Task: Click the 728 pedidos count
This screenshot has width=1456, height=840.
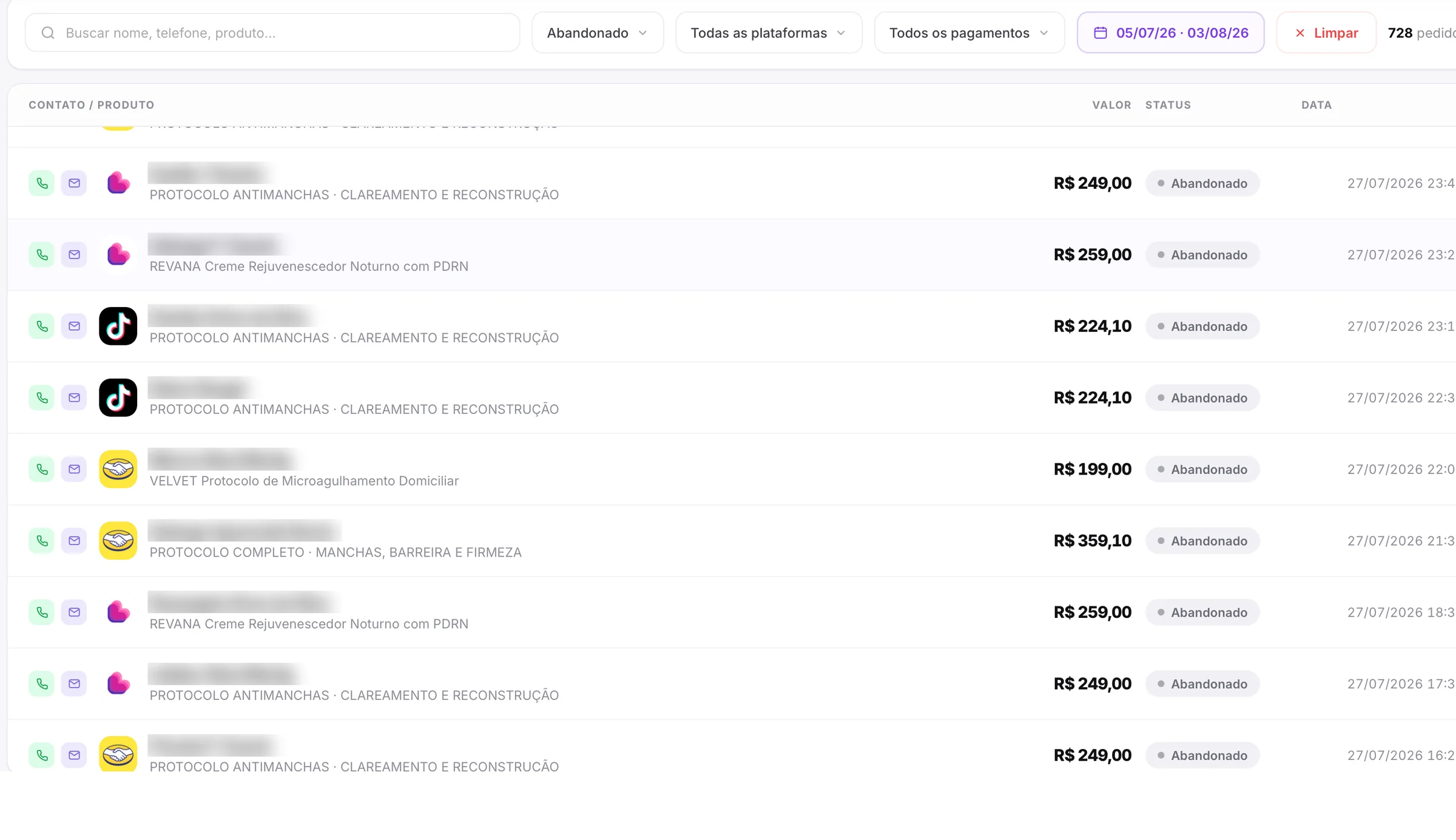Action: click(1421, 33)
